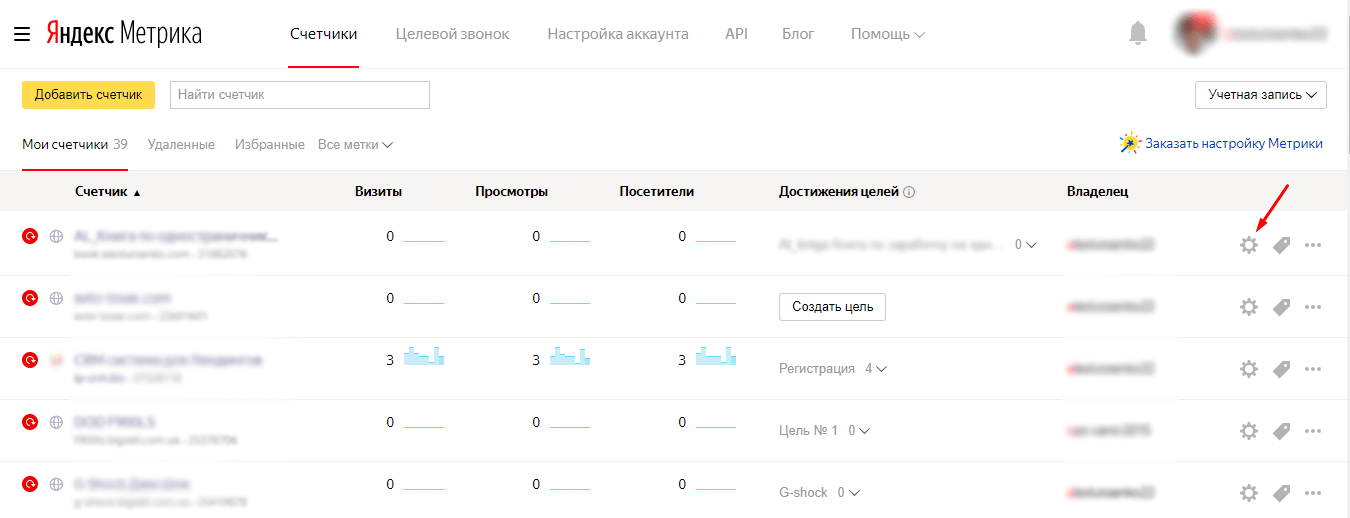The height and width of the screenshot is (518, 1350).
Task: Open more options dots in Регистрация row
Action: click(1314, 369)
